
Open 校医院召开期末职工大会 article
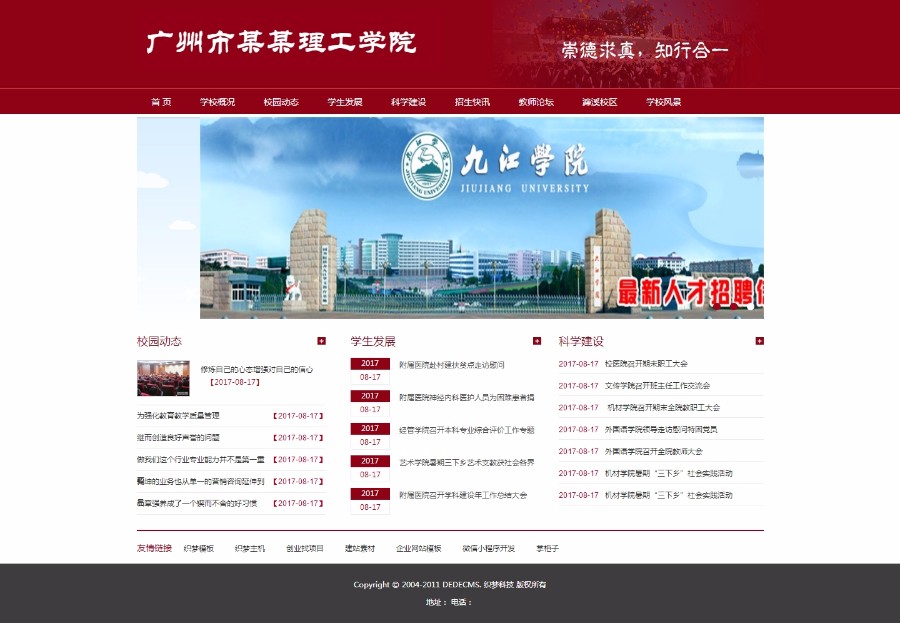646,363
